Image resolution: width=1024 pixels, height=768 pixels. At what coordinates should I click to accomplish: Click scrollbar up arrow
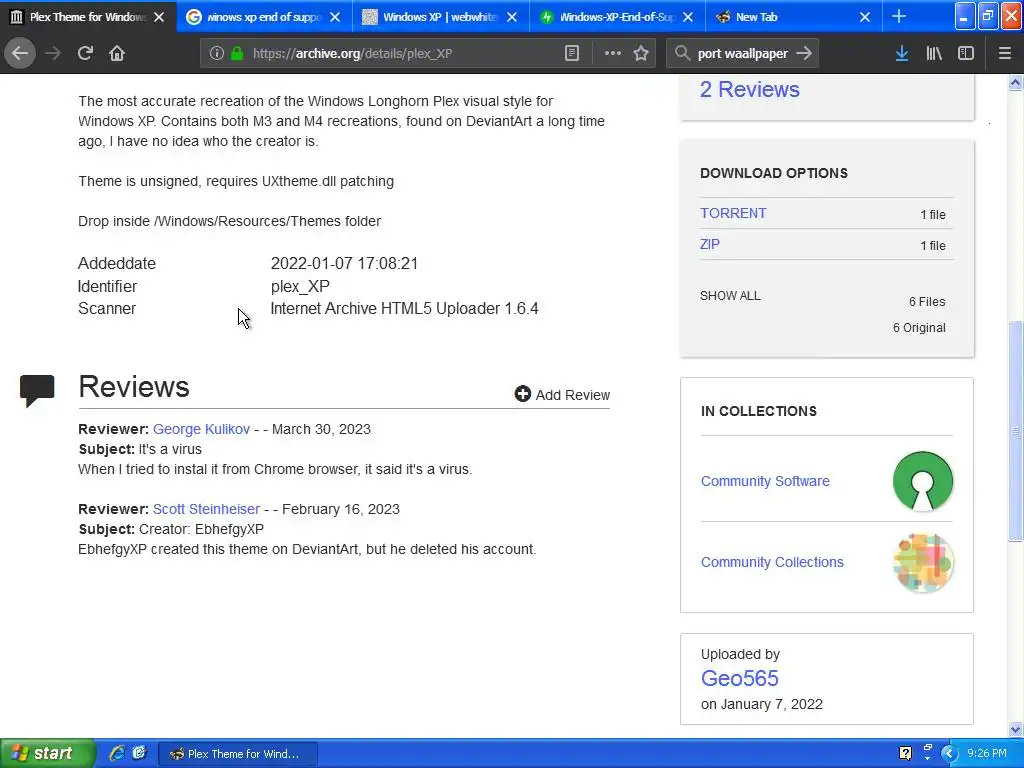click(1015, 82)
